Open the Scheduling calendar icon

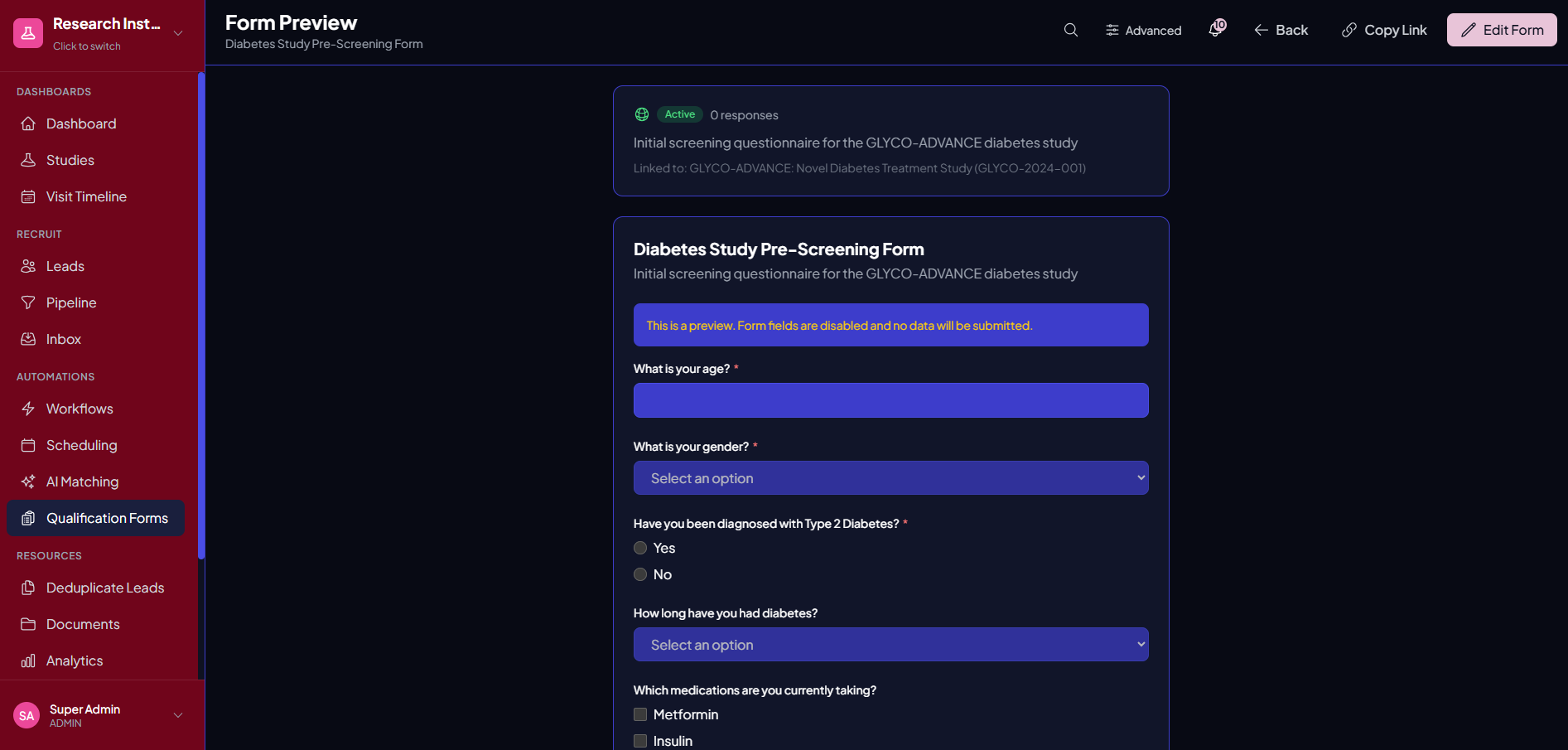[x=28, y=445]
